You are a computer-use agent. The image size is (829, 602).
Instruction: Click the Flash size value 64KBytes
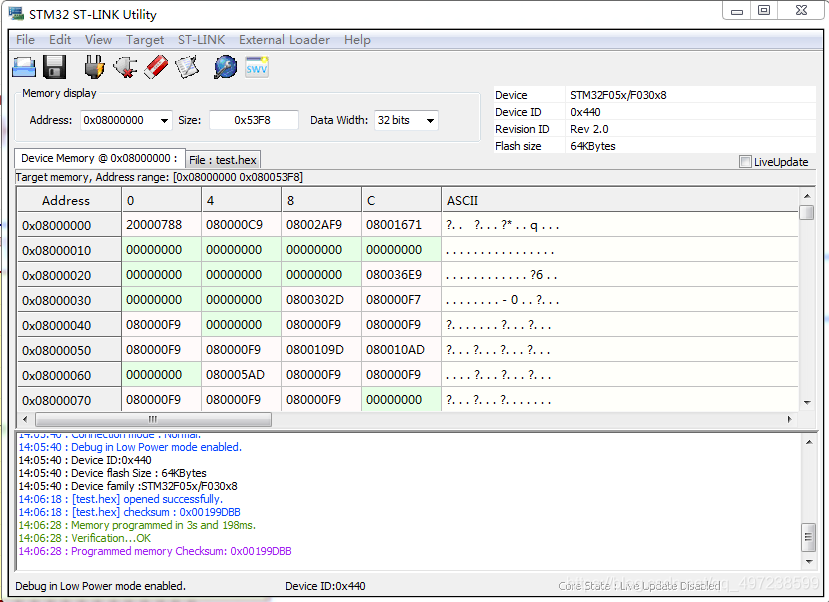[593, 146]
